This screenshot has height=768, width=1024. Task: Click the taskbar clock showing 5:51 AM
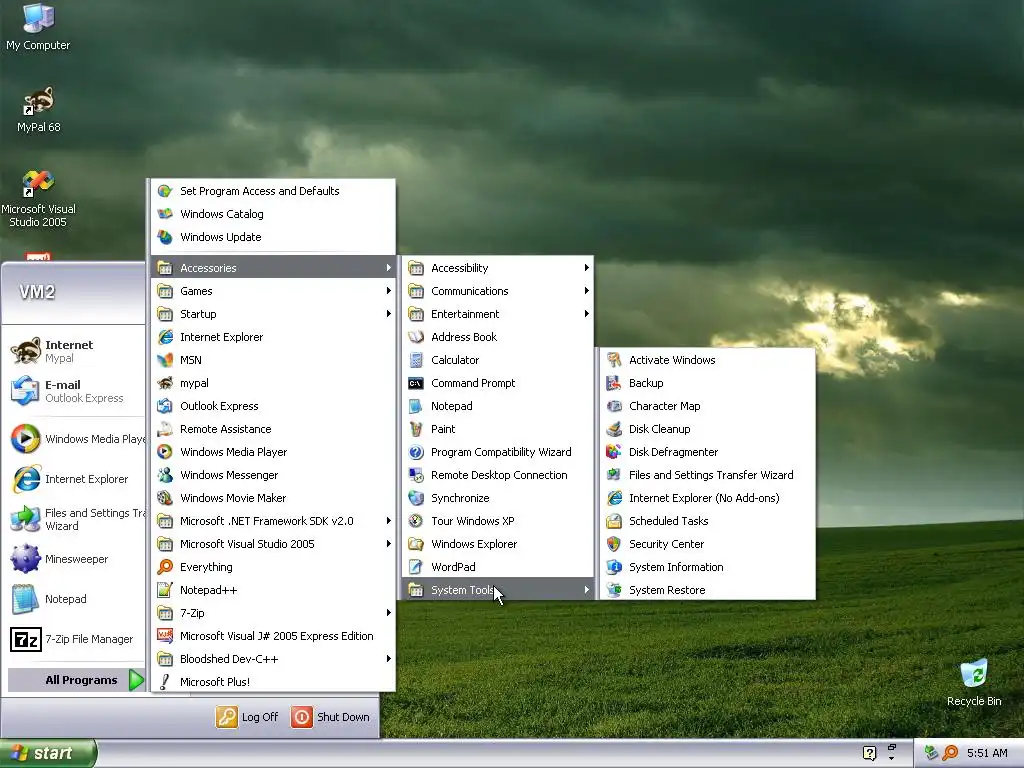(987, 753)
